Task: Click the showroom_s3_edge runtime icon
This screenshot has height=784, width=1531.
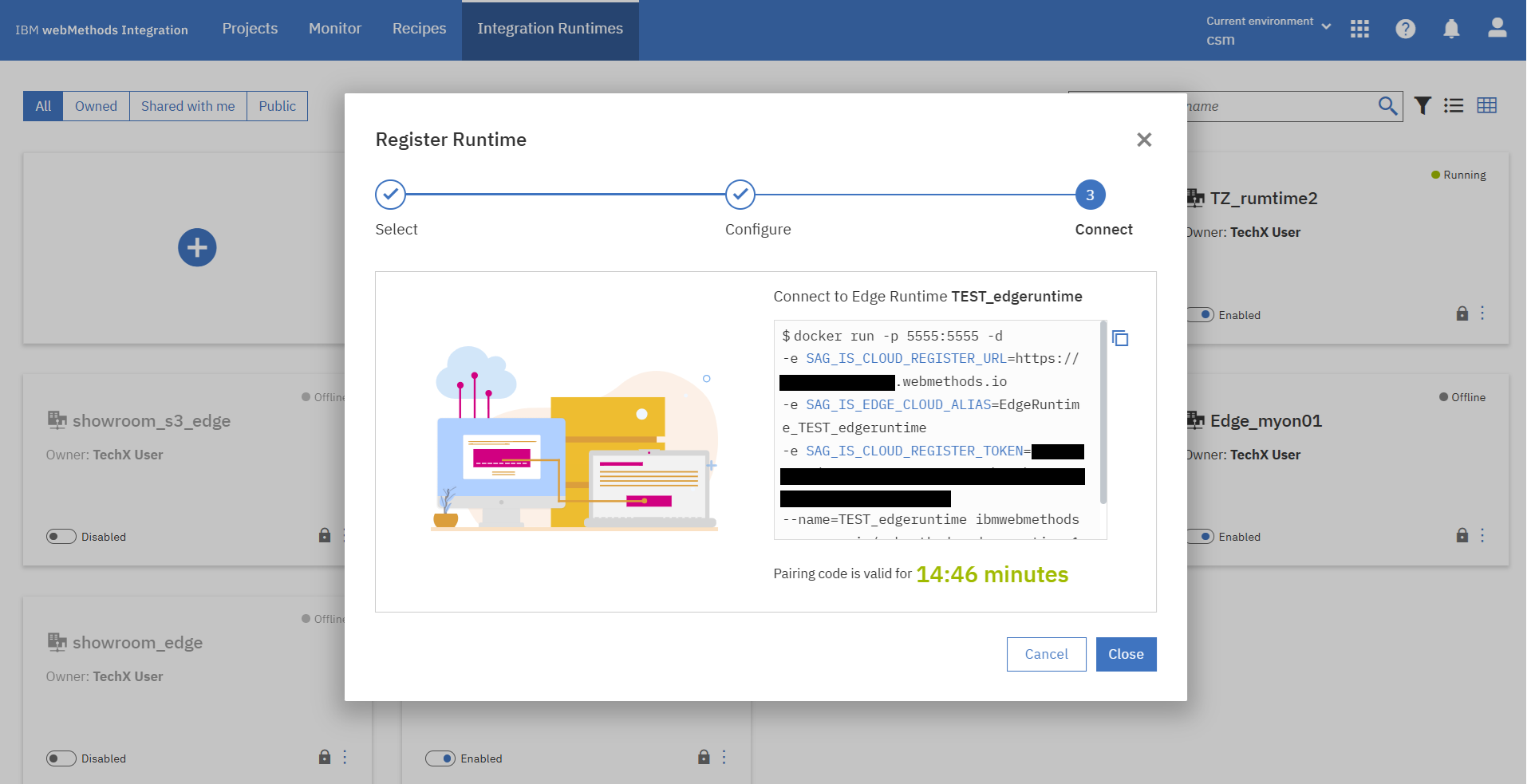Action: click(x=57, y=420)
